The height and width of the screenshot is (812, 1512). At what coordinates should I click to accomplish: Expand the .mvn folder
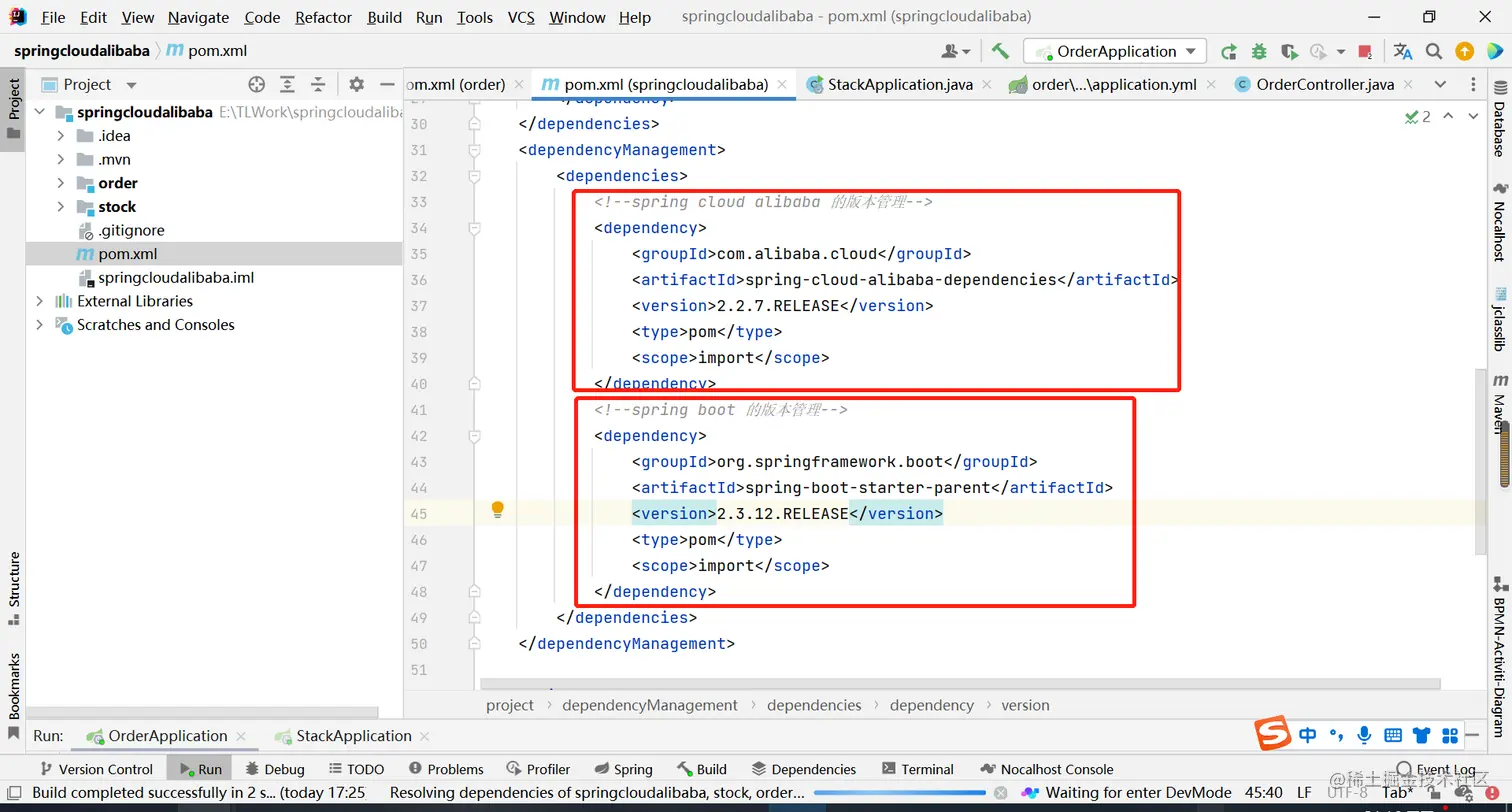click(x=61, y=160)
